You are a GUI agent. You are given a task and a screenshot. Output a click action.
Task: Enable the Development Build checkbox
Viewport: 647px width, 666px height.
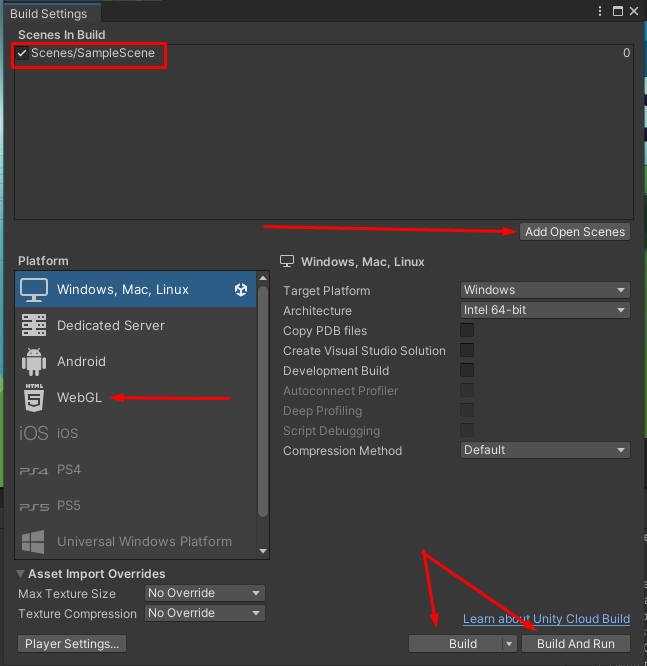[467, 371]
